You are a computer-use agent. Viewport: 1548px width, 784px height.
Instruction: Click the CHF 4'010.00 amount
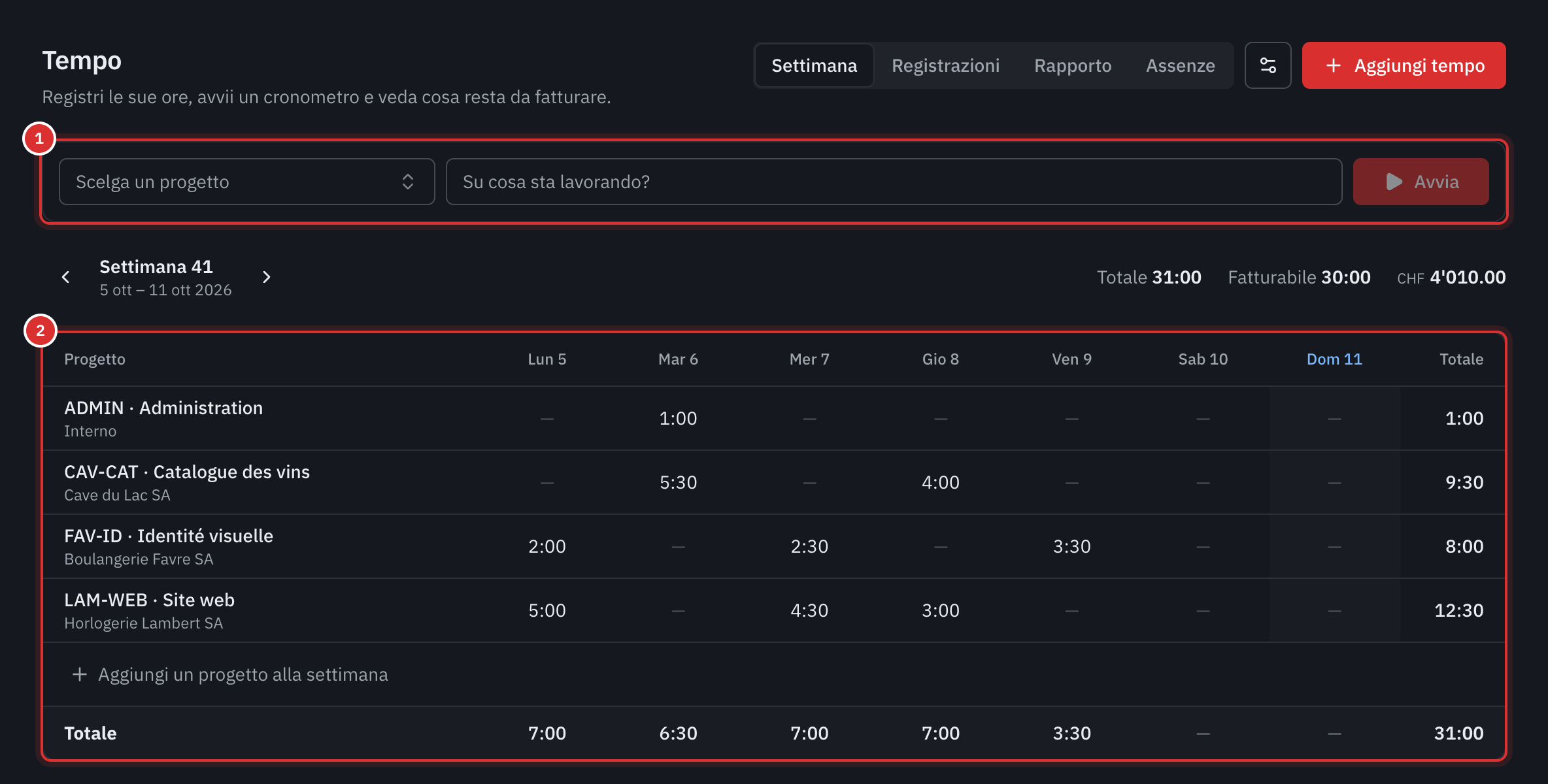[x=1451, y=277]
